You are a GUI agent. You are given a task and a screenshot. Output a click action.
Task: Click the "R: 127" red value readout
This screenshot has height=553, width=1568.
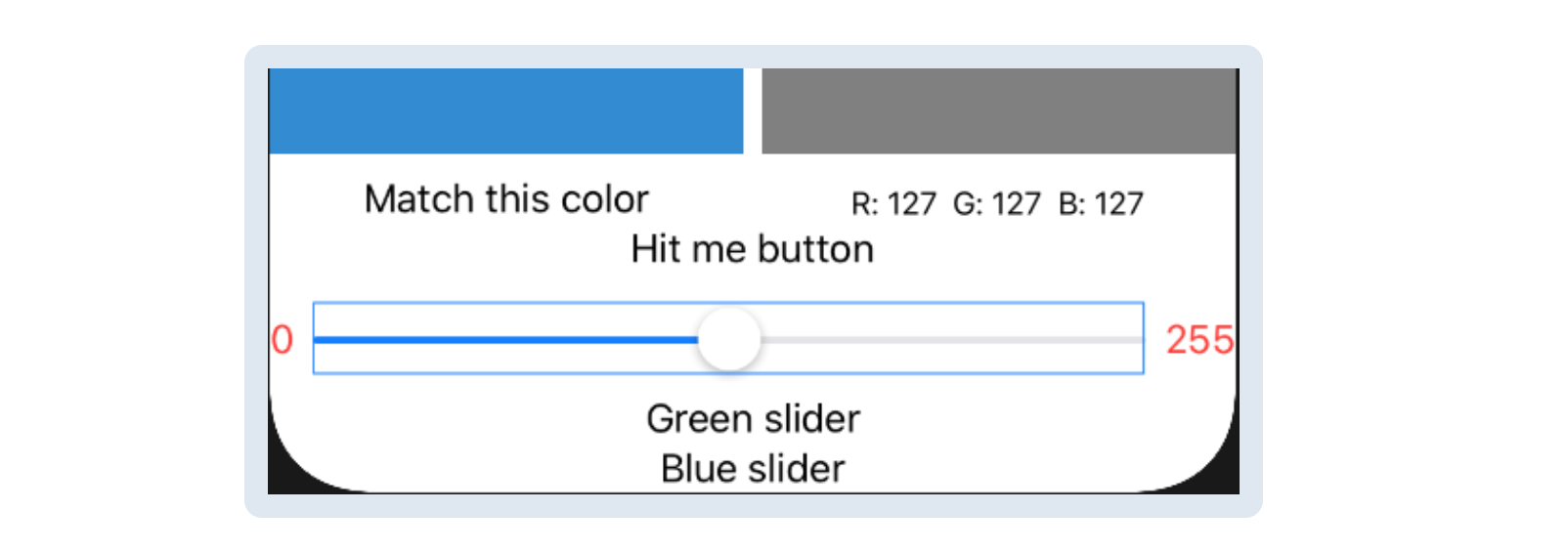coord(893,204)
